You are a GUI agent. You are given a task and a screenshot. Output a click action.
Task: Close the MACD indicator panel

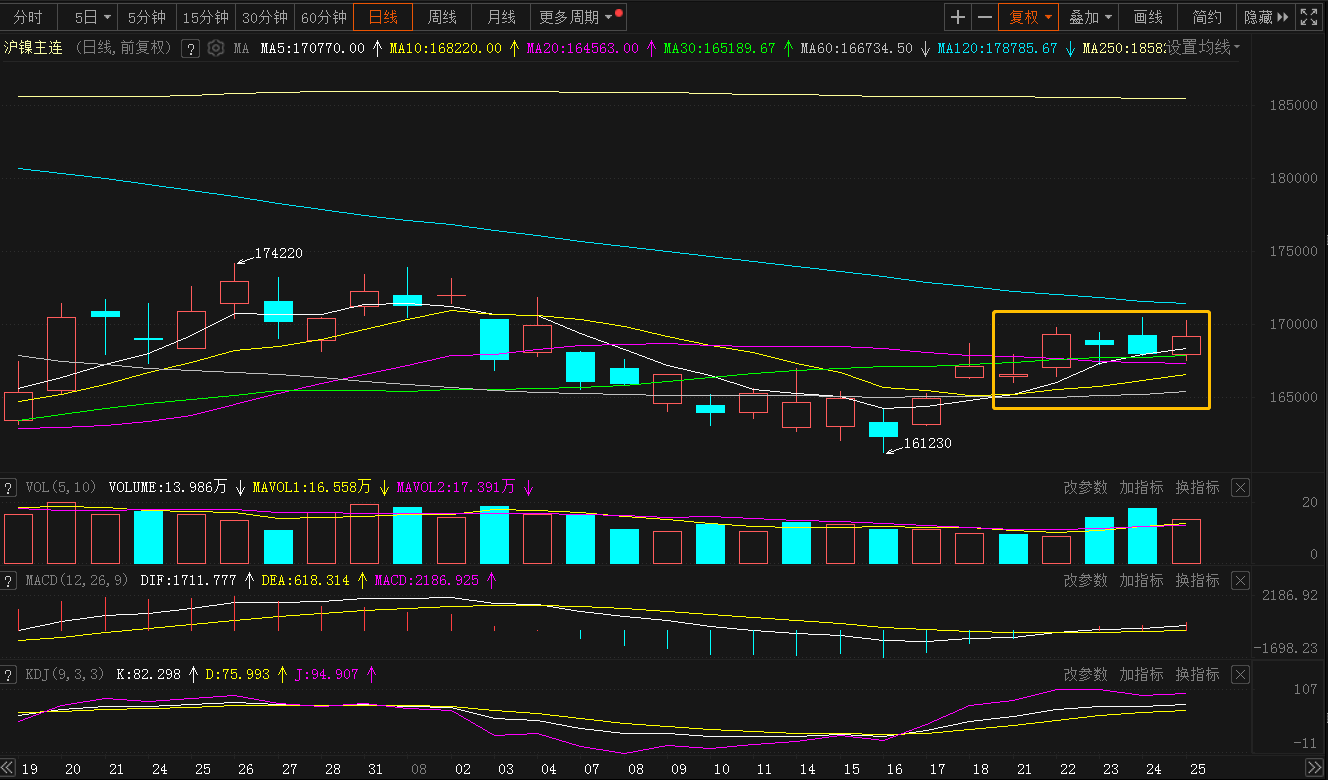1240,581
